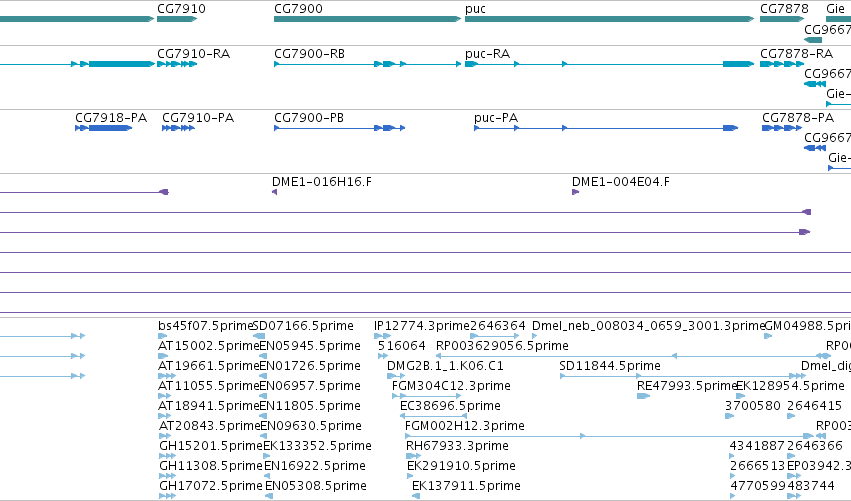This screenshot has width=851, height=501.
Task: Click the 2646415 feature label
Action: [815, 406]
